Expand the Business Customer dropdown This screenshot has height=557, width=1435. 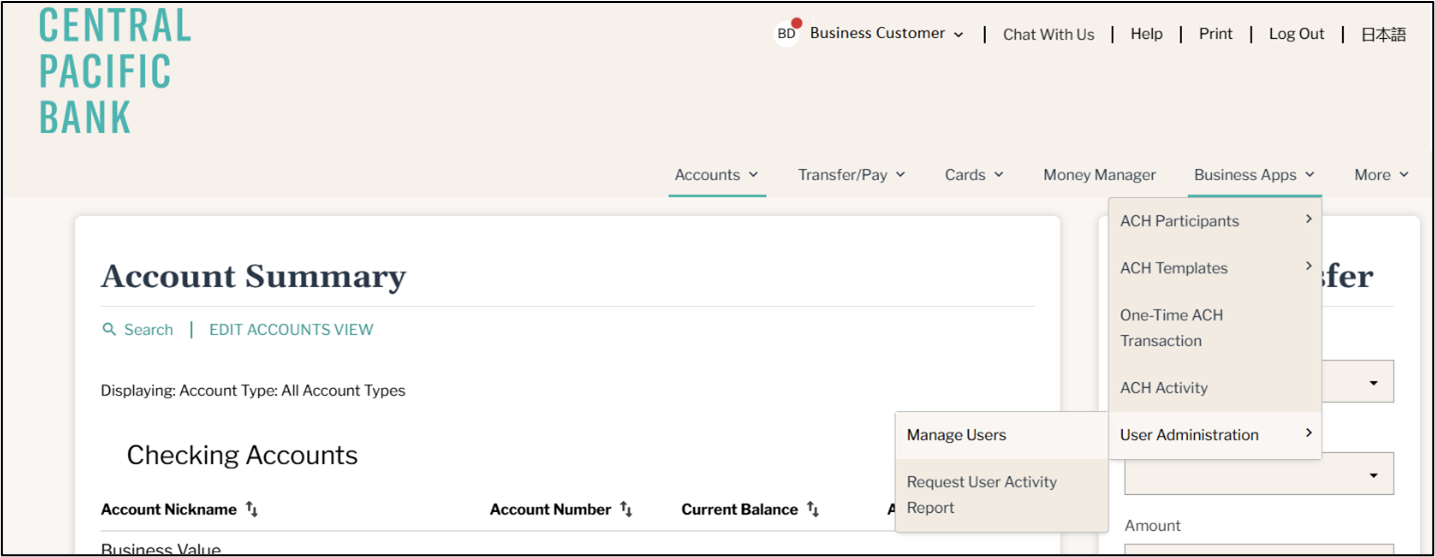(x=886, y=33)
